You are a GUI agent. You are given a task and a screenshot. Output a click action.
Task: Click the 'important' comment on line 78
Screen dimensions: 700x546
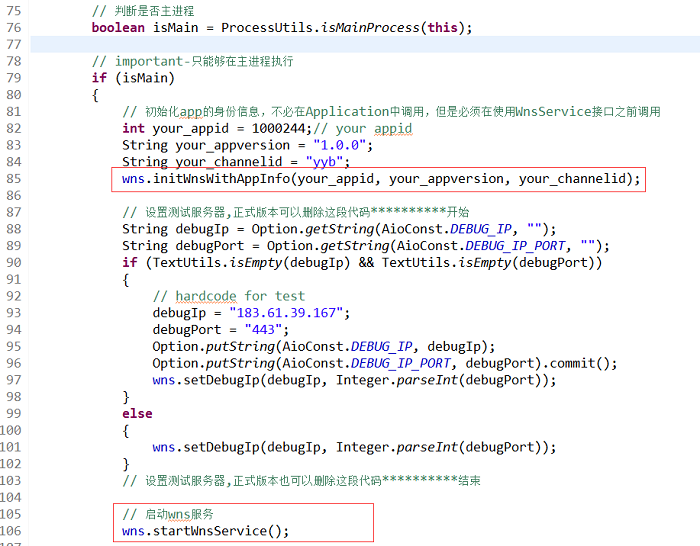tap(192, 61)
